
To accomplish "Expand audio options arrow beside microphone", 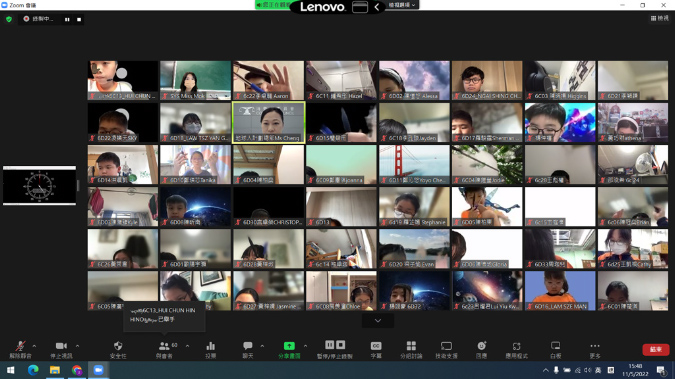I will pyautogui.click(x=34, y=346).
